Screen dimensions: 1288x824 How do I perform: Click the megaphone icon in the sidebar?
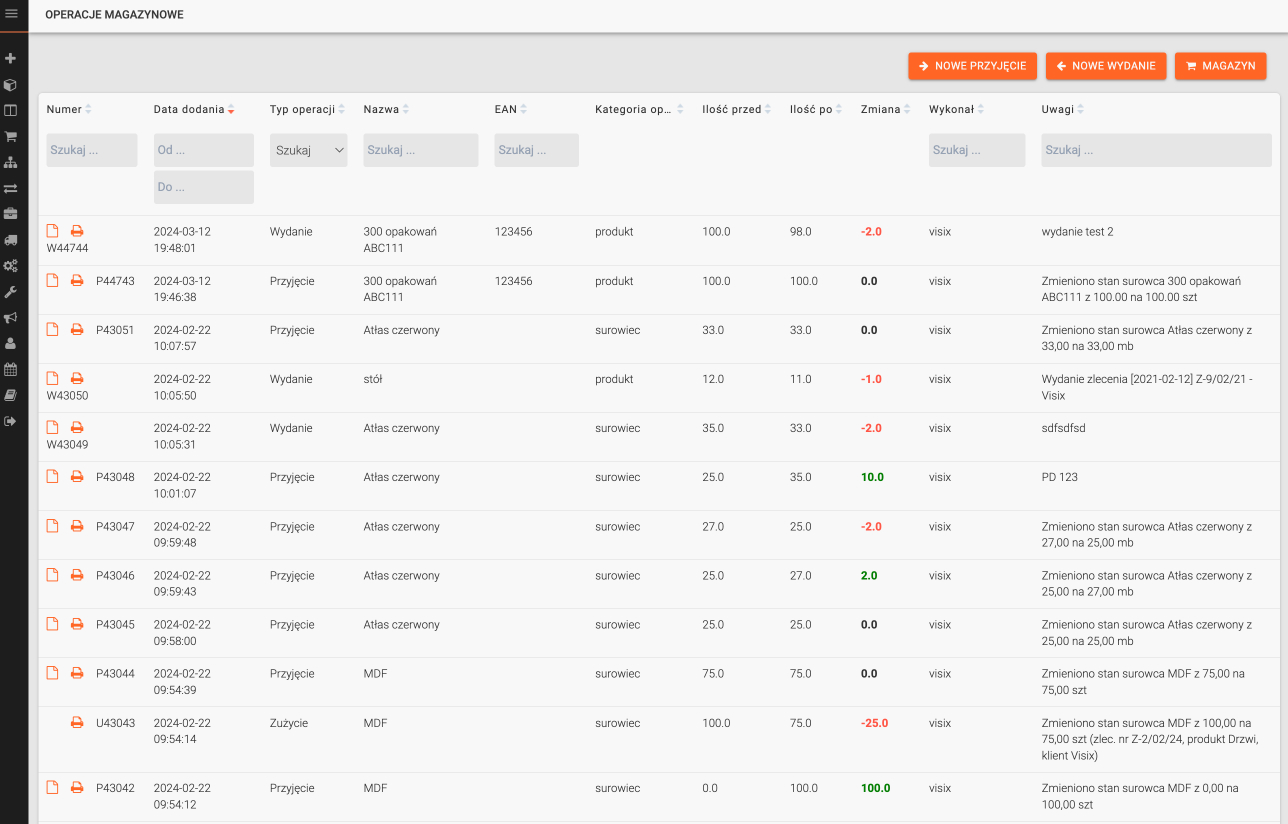11,318
